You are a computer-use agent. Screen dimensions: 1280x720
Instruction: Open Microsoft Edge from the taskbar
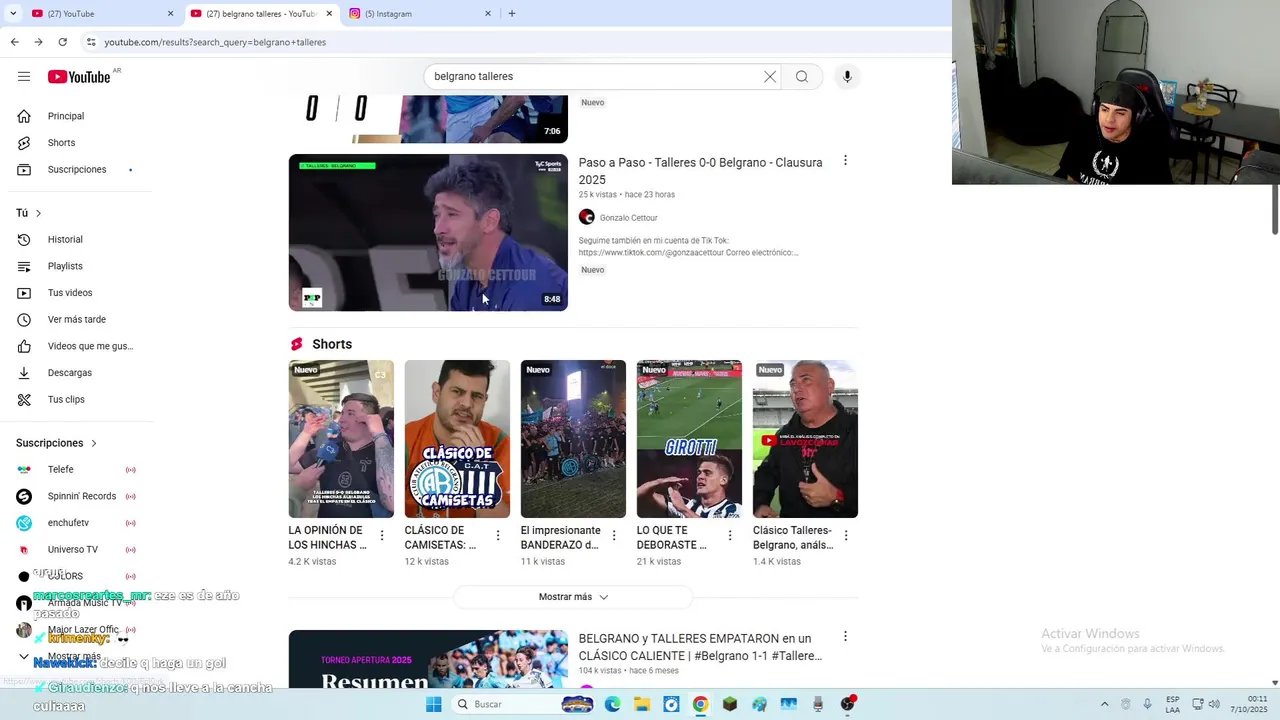613,704
